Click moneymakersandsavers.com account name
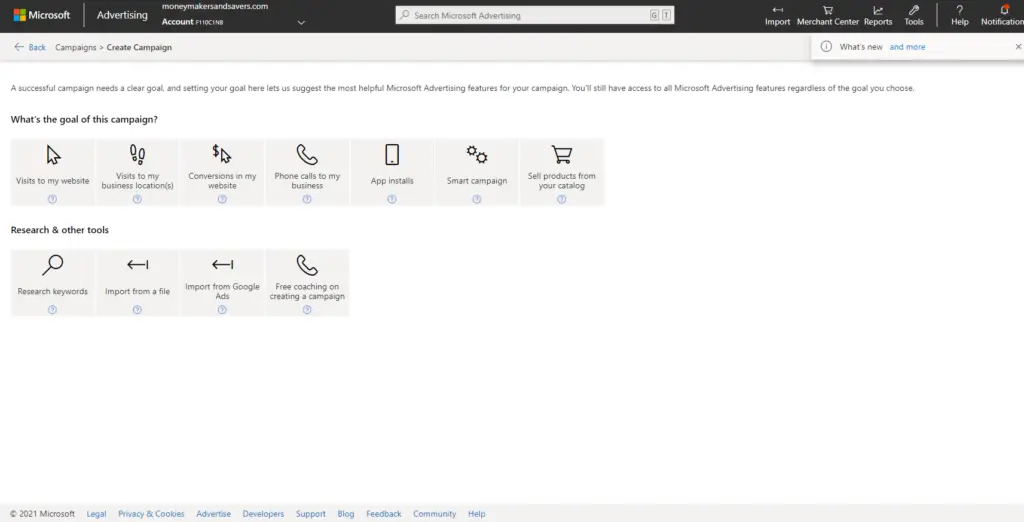1024x522 pixels. (x=215, y=7)
